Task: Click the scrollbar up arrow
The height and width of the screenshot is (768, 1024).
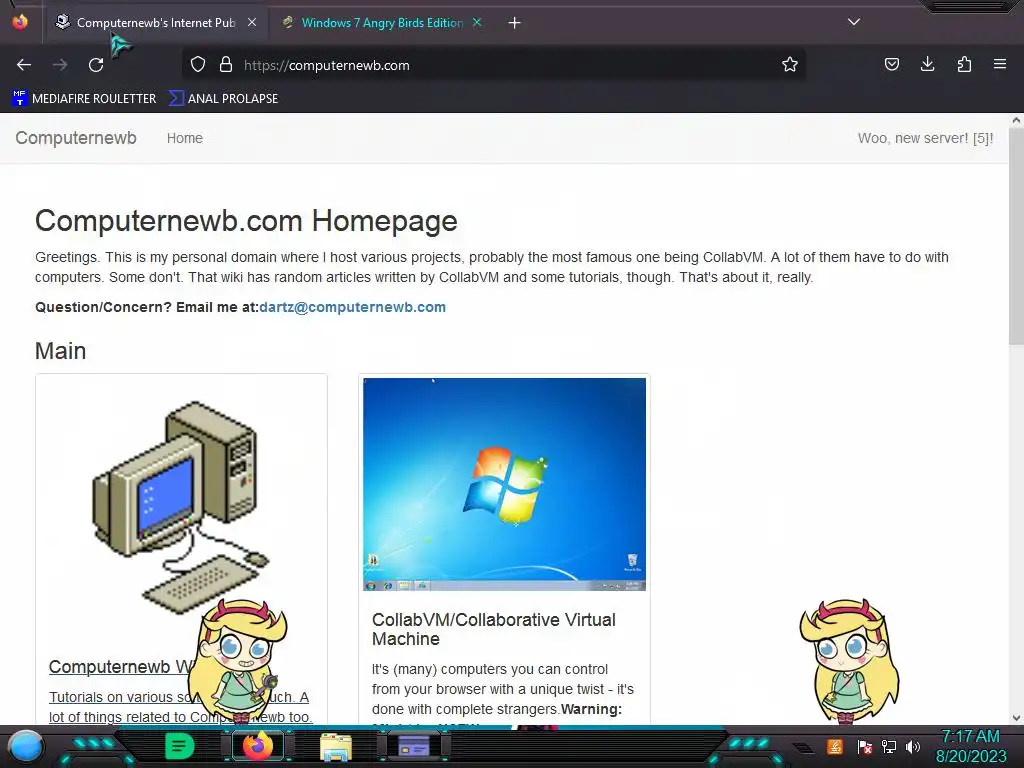Action: [1016, 120]
